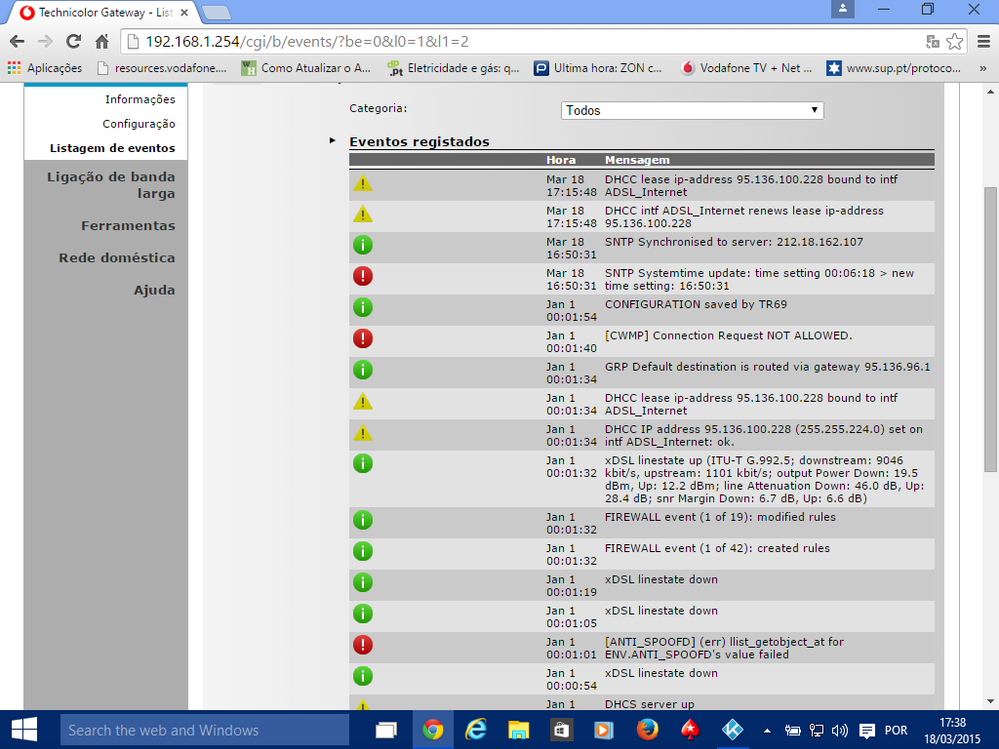Open the Ligação de banda larga menu
The image size is (999, 749).
tap(110, 185)
